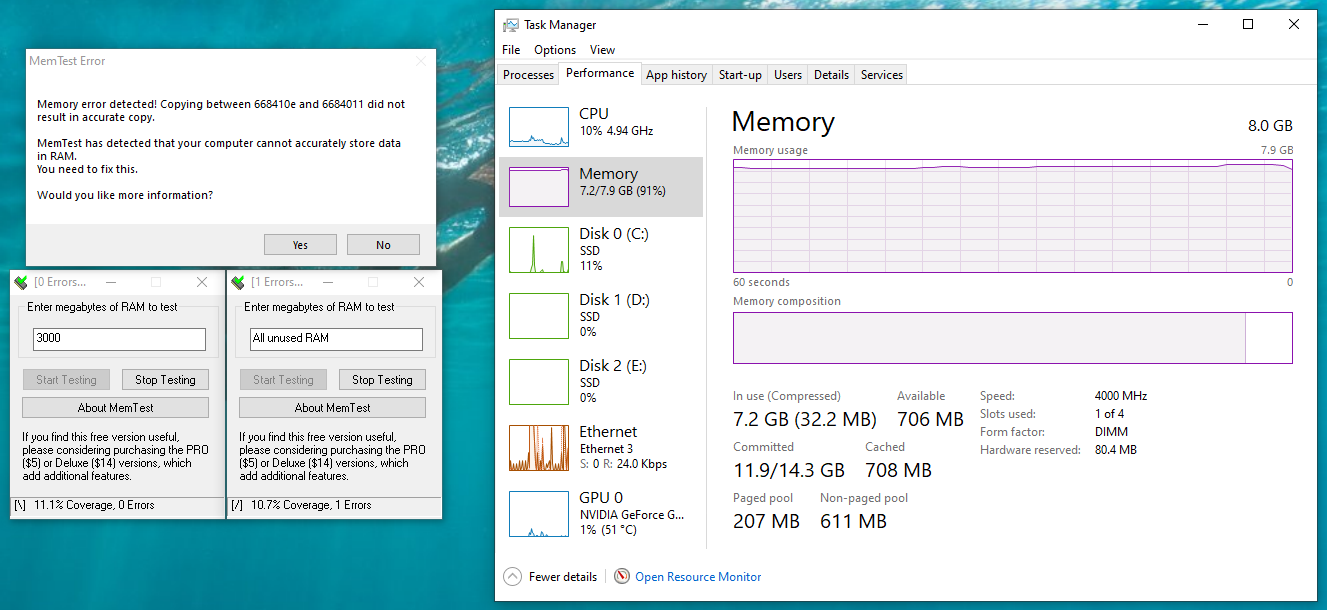Minimize the 1 Errors MemTest window
Screen dimensions: 1327x610
pos(328,282)
